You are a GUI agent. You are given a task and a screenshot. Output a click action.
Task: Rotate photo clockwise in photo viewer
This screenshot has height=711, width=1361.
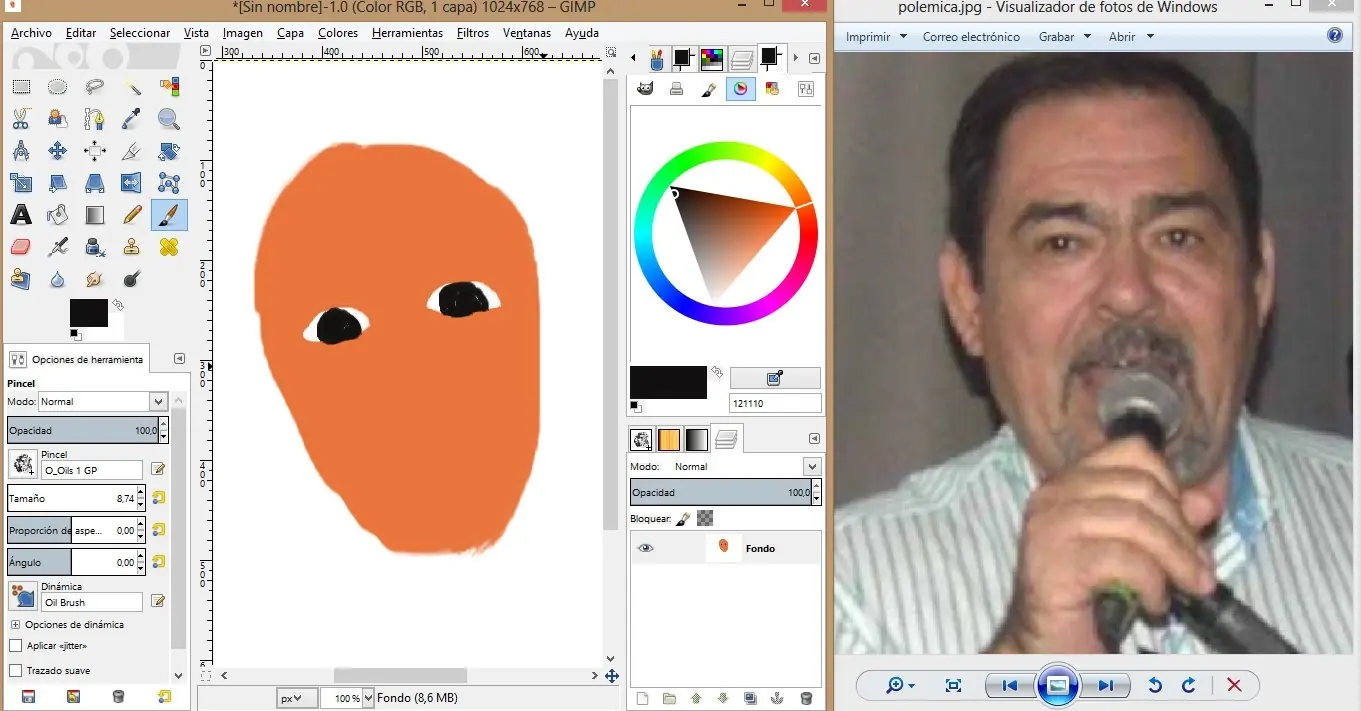1189,685
